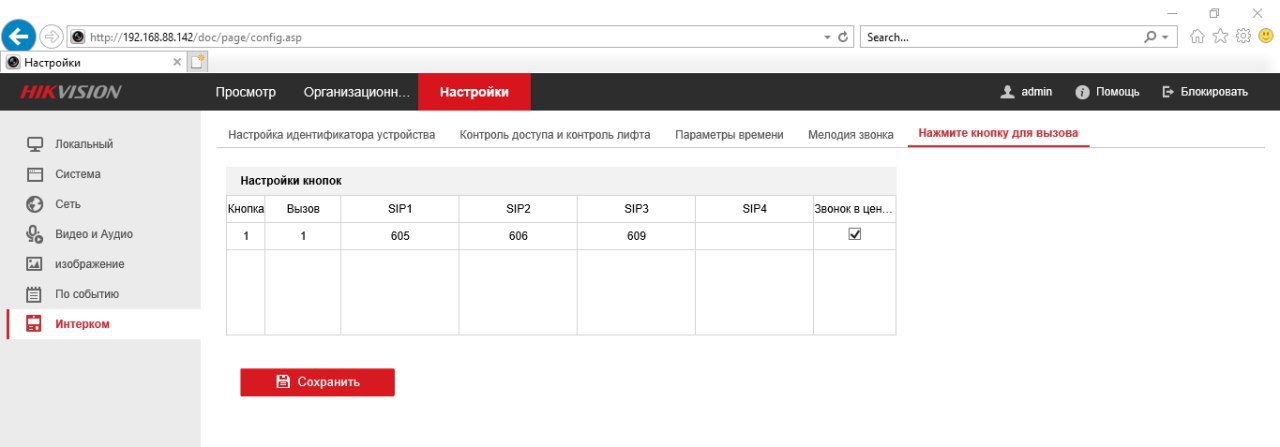The image size is (1280, 447).
Task: Click the Видео и Аудио microphone icon
Action: pos(34,234)
